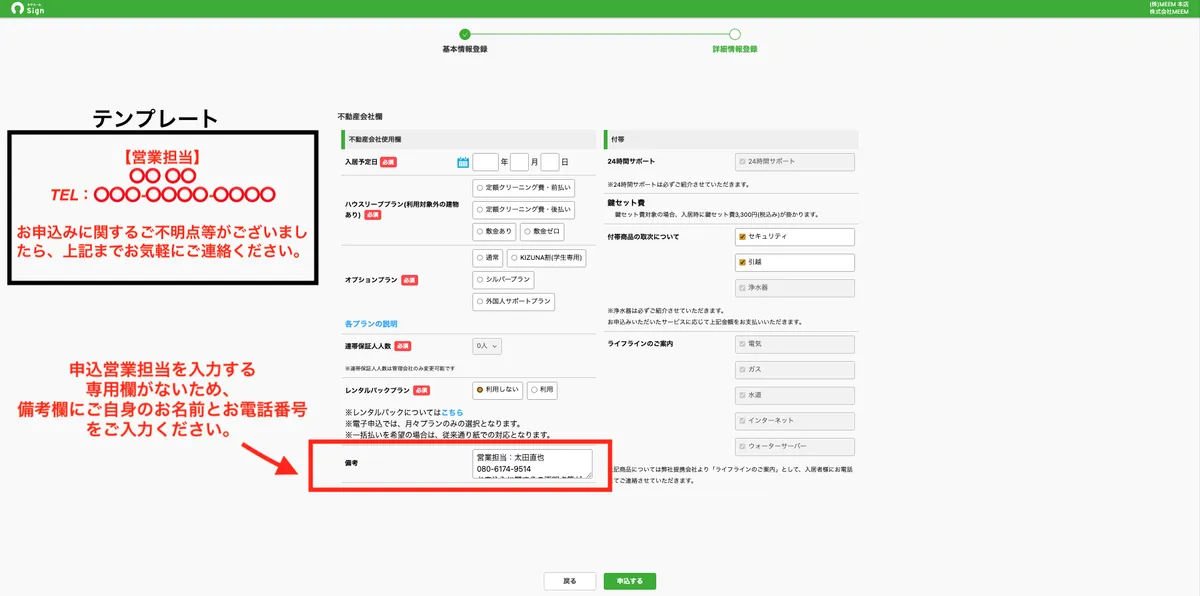Click the こちら rental pack link
Viewport: 1200px width, 596px height.
pyautogui.click(x=453, y=410)
